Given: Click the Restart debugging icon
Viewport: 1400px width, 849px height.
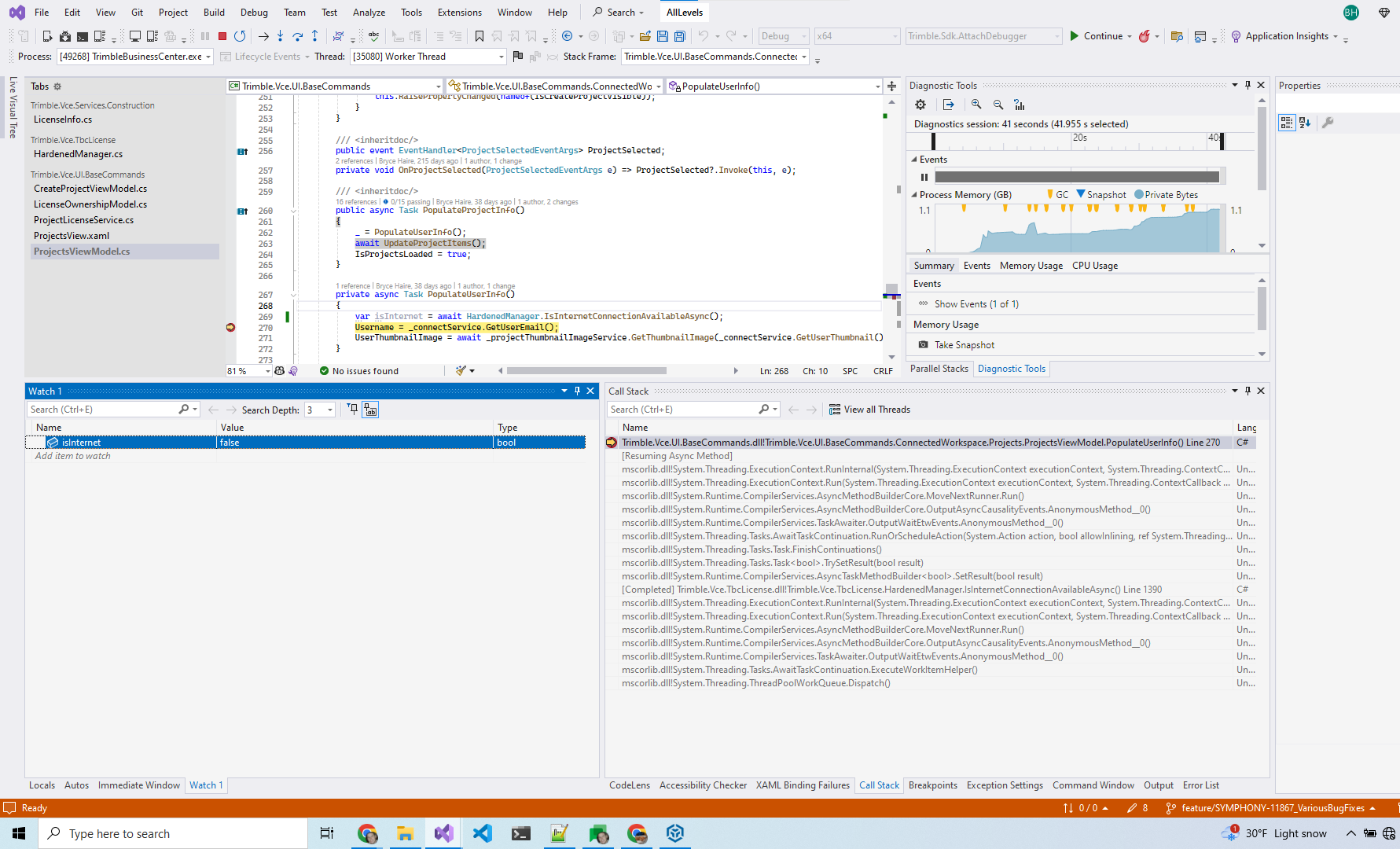Looking at the screenshot, I should 240,36.
